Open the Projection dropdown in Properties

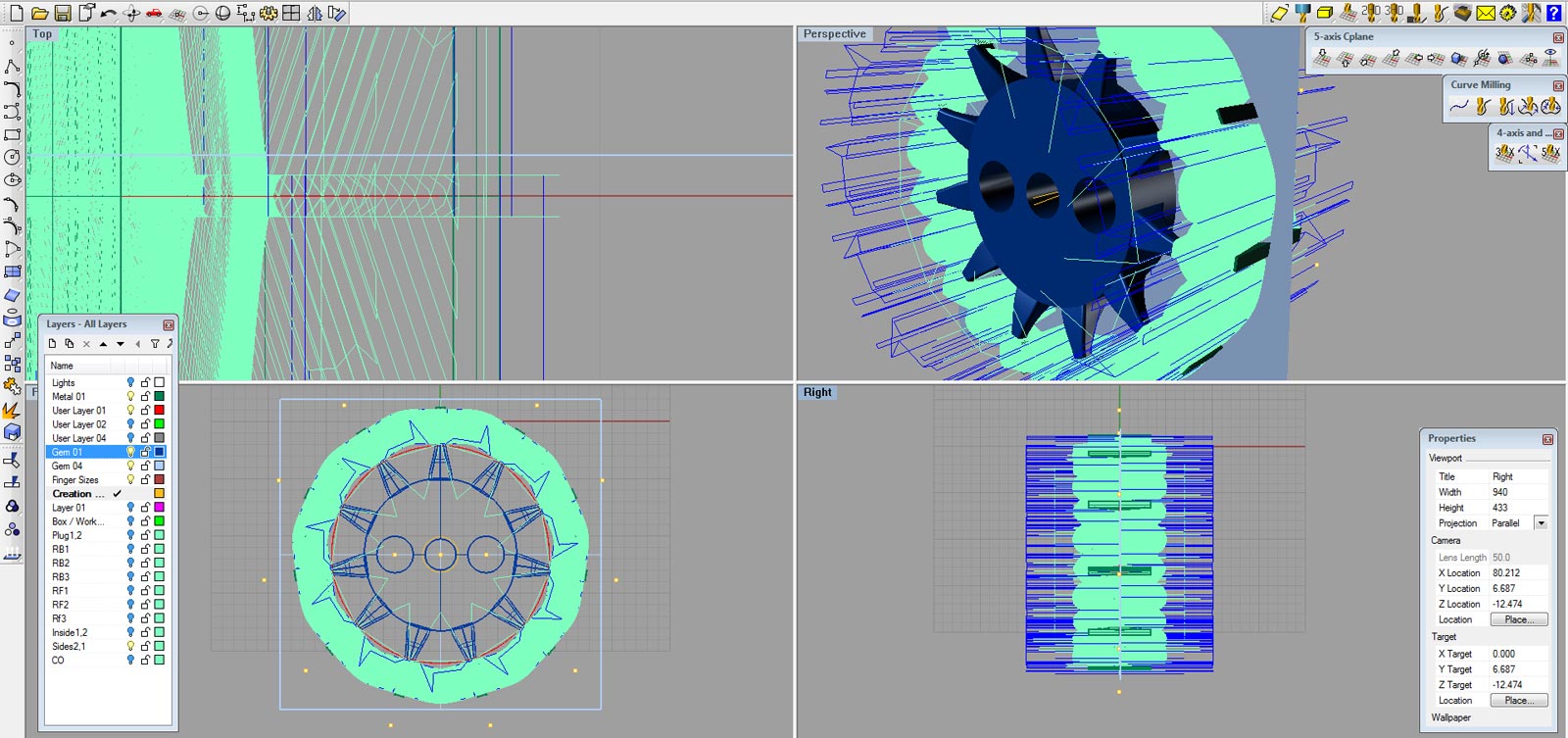tap(1541, 522)
